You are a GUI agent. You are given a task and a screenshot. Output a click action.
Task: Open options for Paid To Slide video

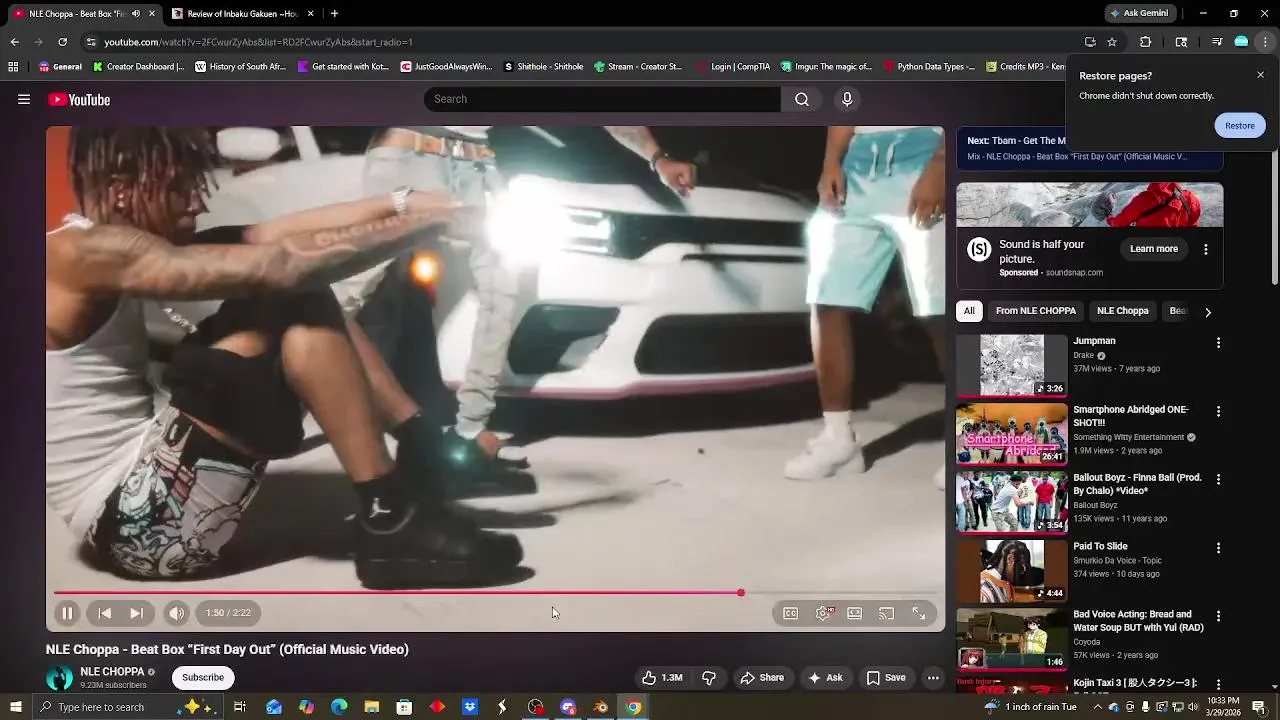tap(1218, 548)
